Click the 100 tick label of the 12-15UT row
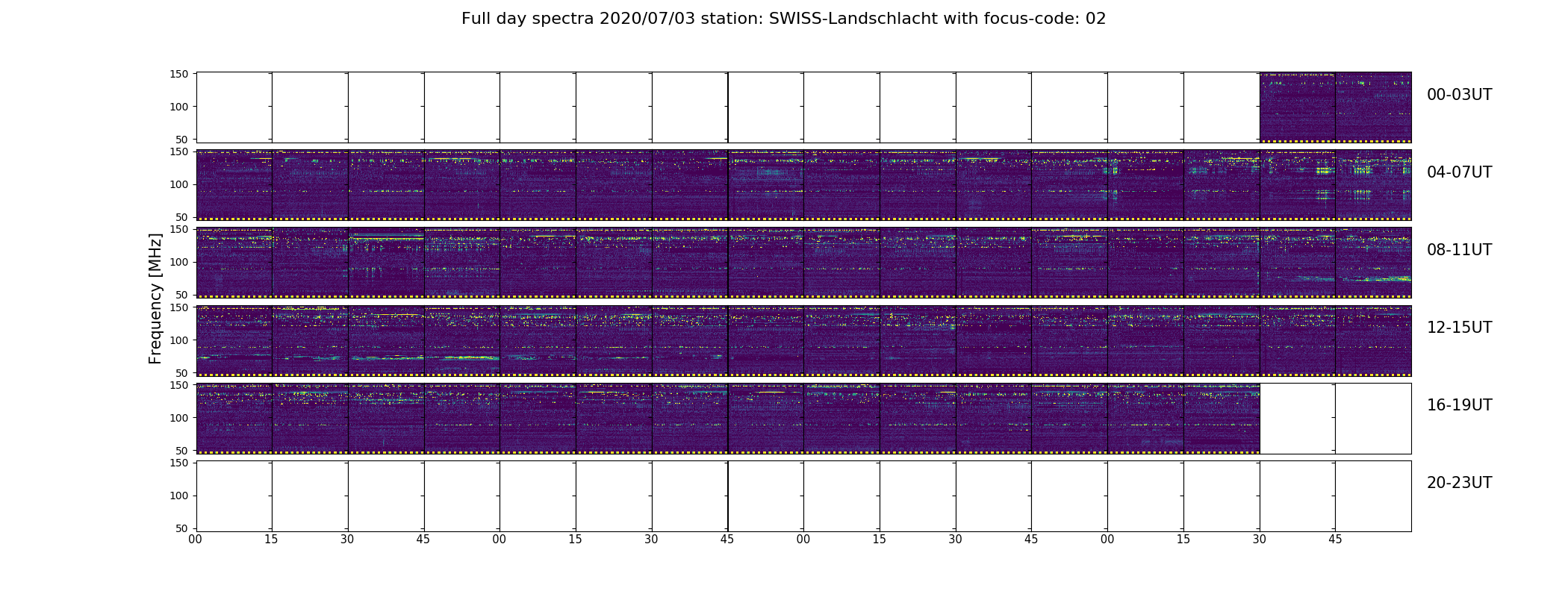1568x597 pixels. pos(179,340)
